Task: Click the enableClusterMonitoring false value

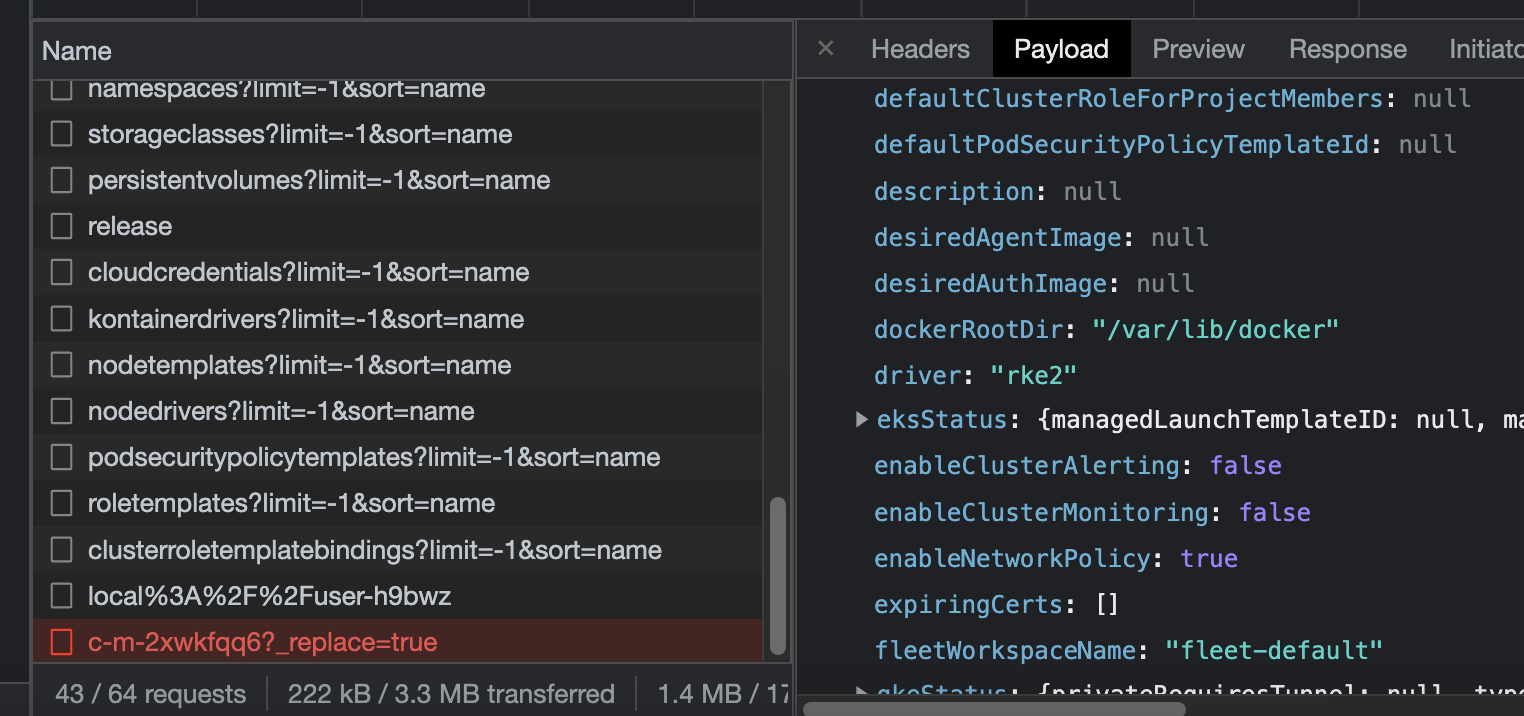Action: 1275,513
